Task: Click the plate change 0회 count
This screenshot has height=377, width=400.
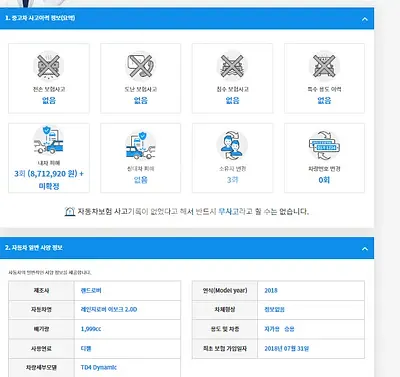Action: coord(324,180)
